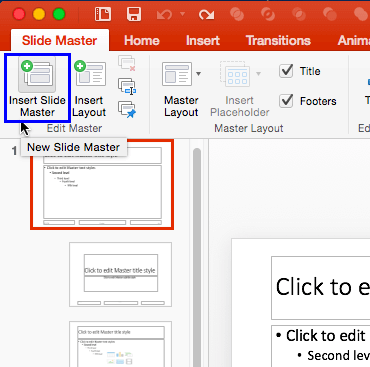The height and width of the screenshot is (367, 370).
Task: Open the Home tab
Action: [142, 41]
